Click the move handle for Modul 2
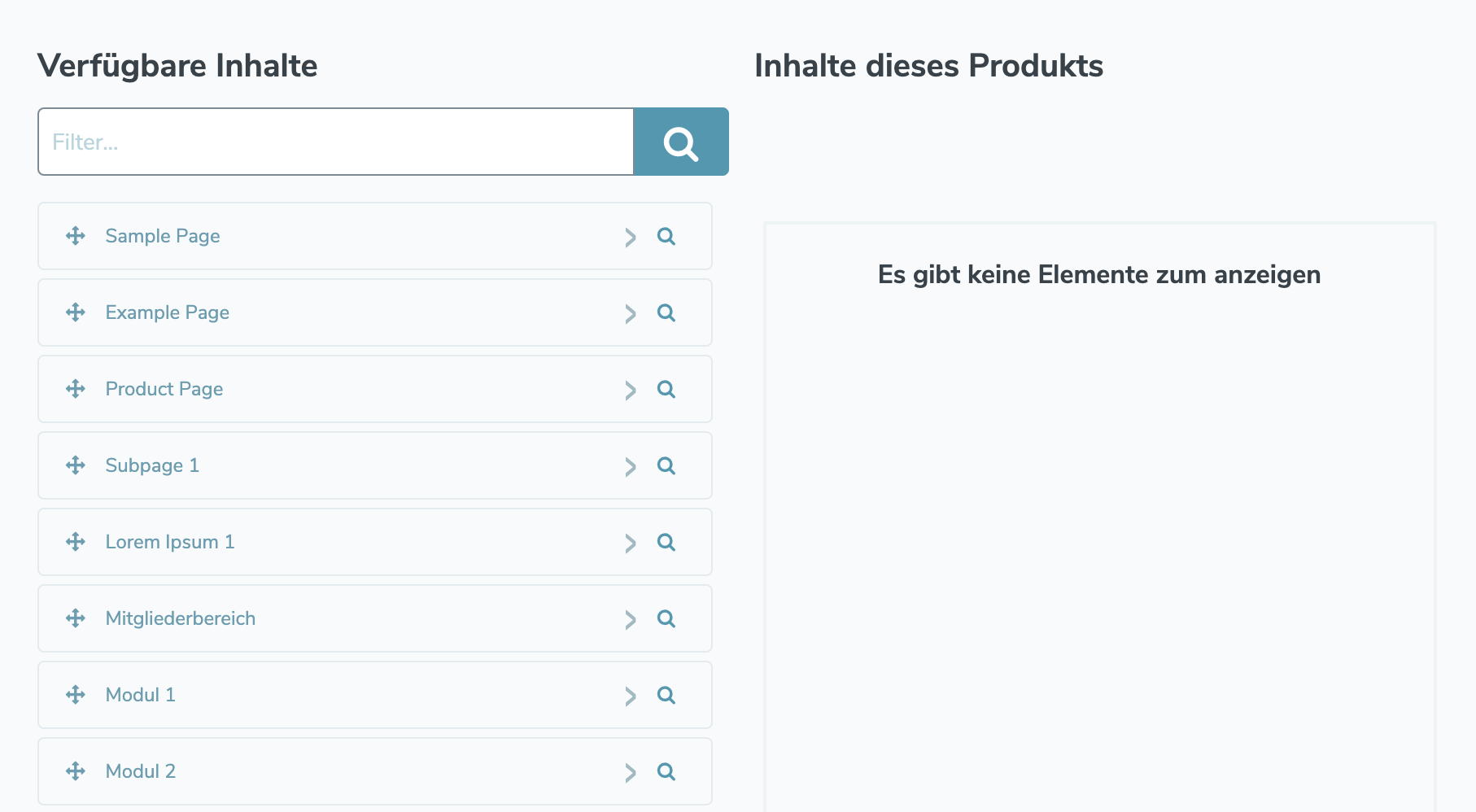This screenshot has width=1476, height=812. (76, 771)
